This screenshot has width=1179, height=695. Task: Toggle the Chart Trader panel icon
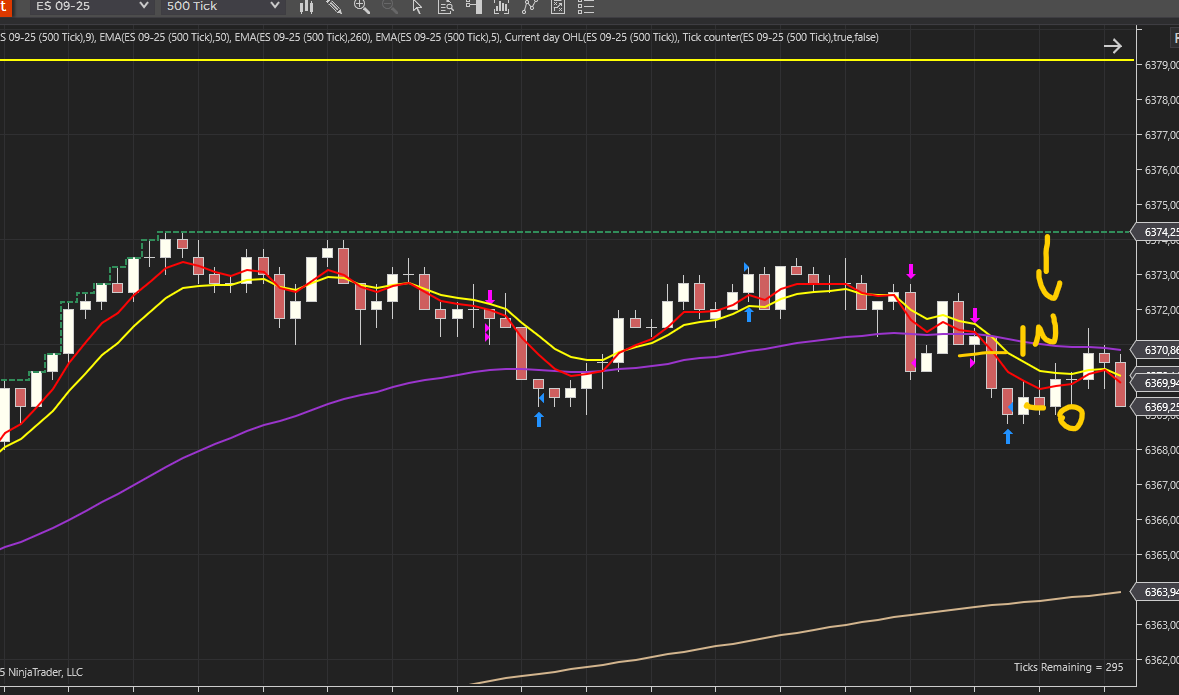(474, 7)
